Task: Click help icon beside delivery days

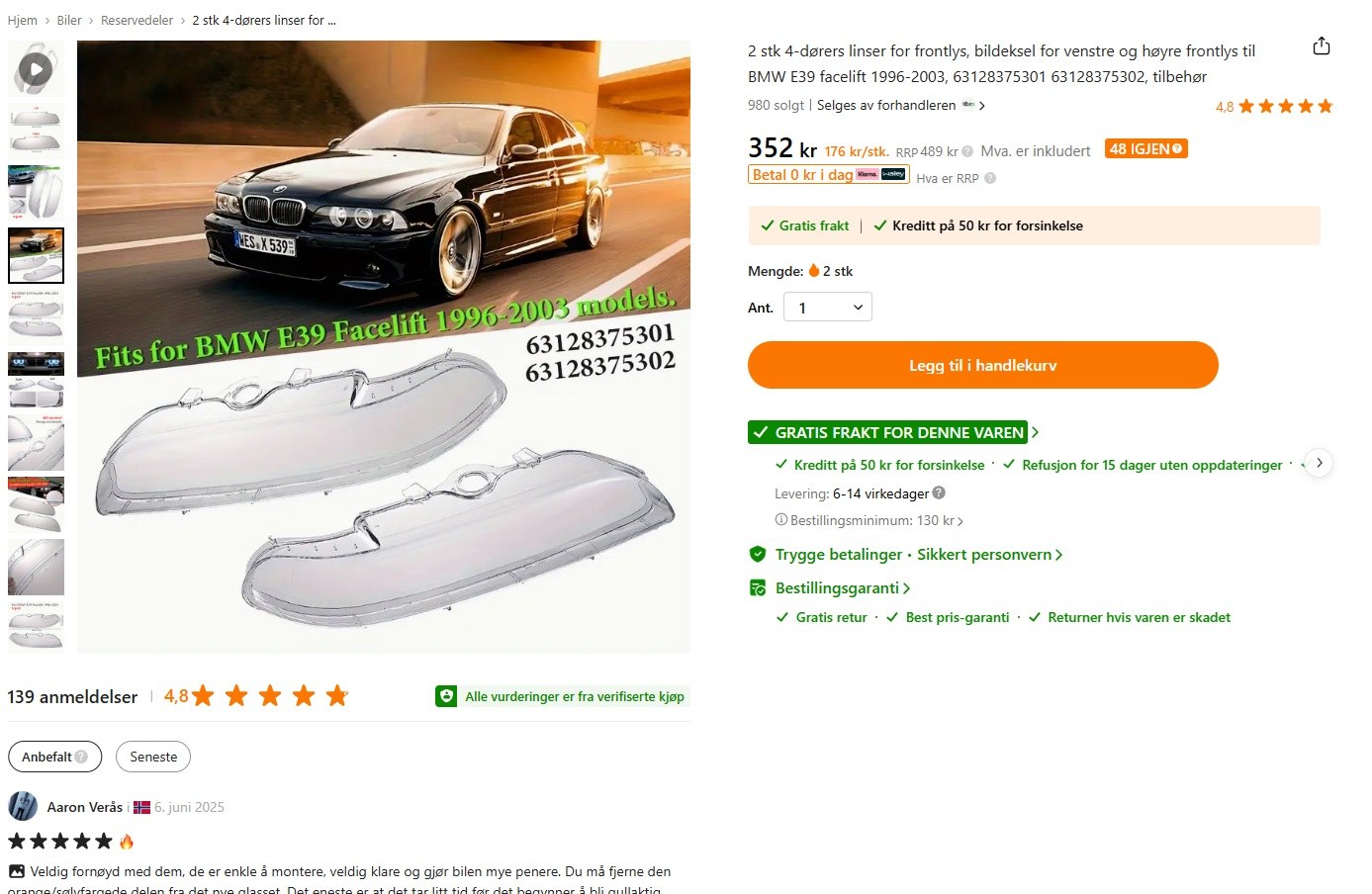Action: click(x=939, y=492)
